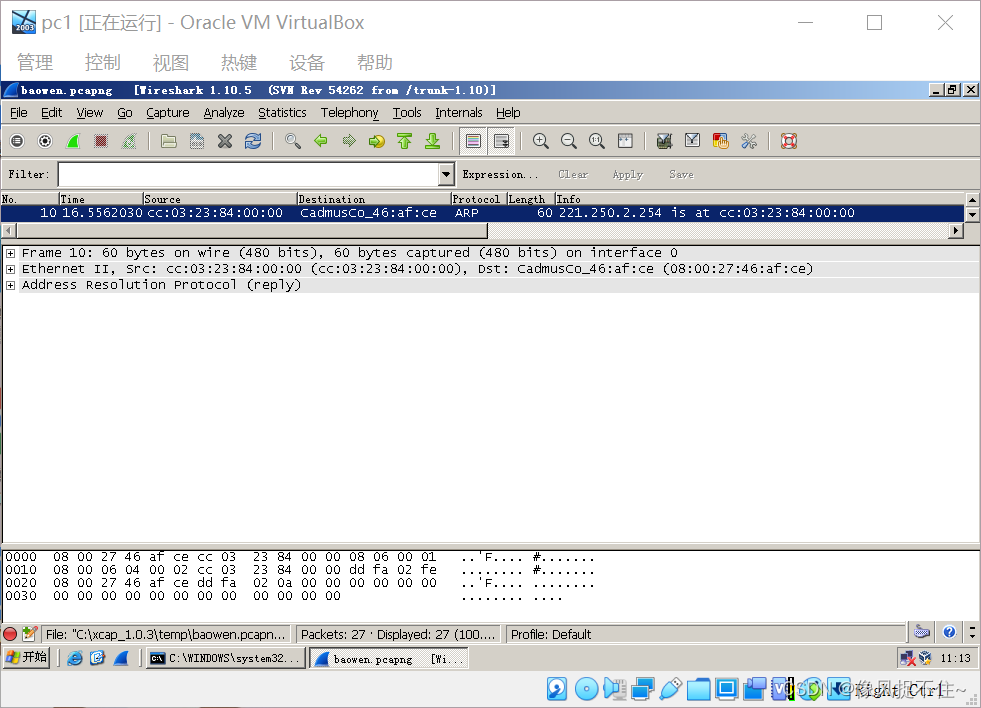This screenshot has height=708, width=981.
Task: Go to packet number icon
Action: (x=377, y=141)
